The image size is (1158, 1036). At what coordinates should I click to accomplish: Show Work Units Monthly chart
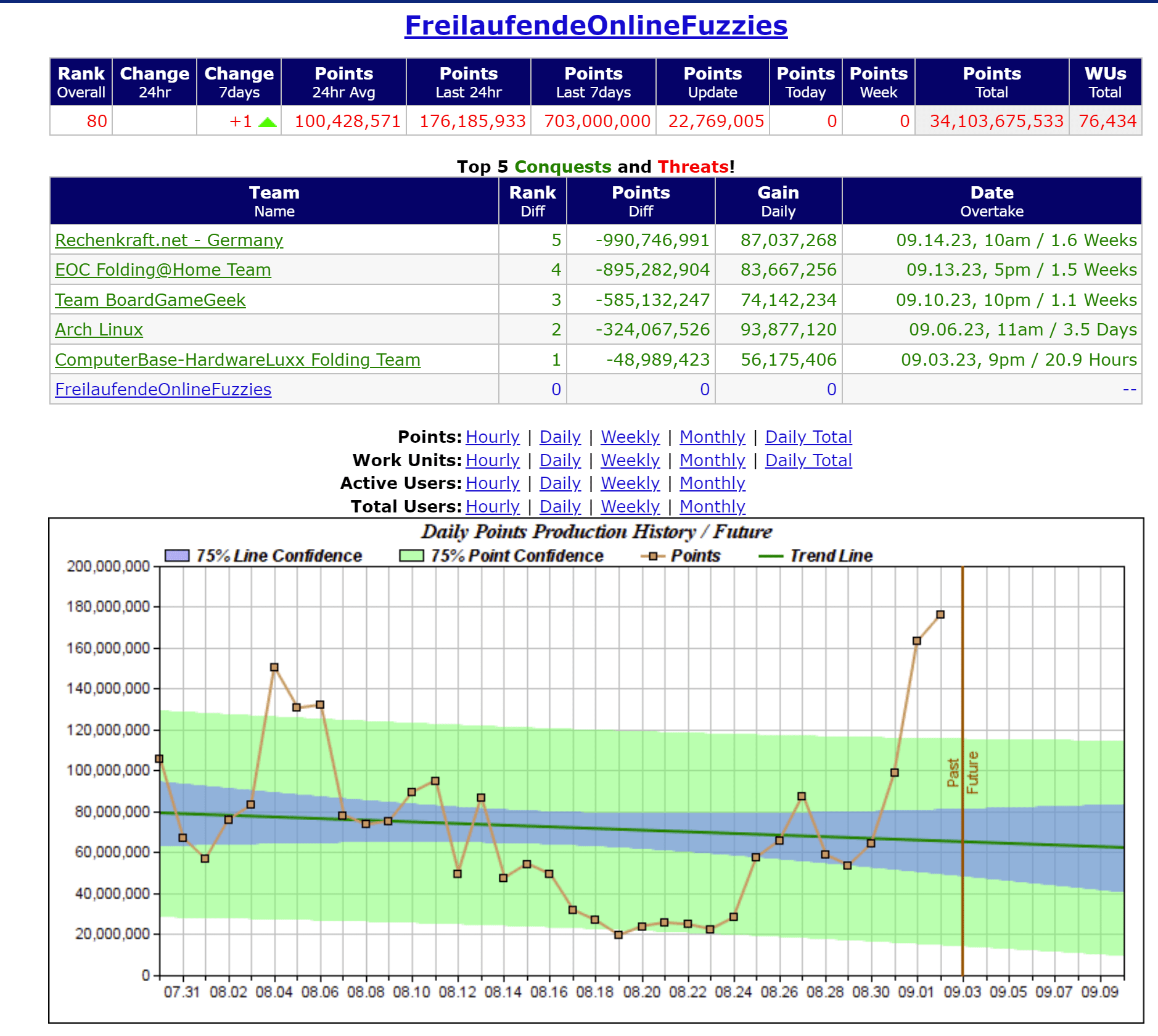(712, 460)
